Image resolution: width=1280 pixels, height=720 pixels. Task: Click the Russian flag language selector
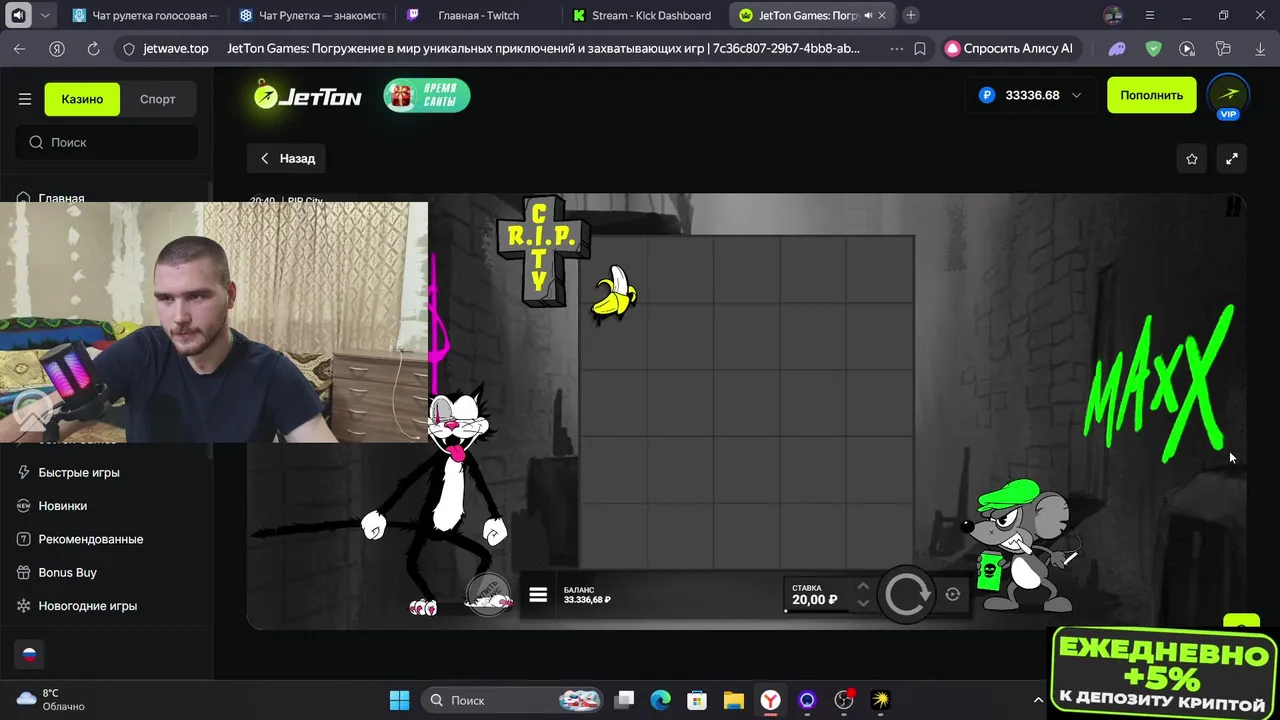pos(30,654)
